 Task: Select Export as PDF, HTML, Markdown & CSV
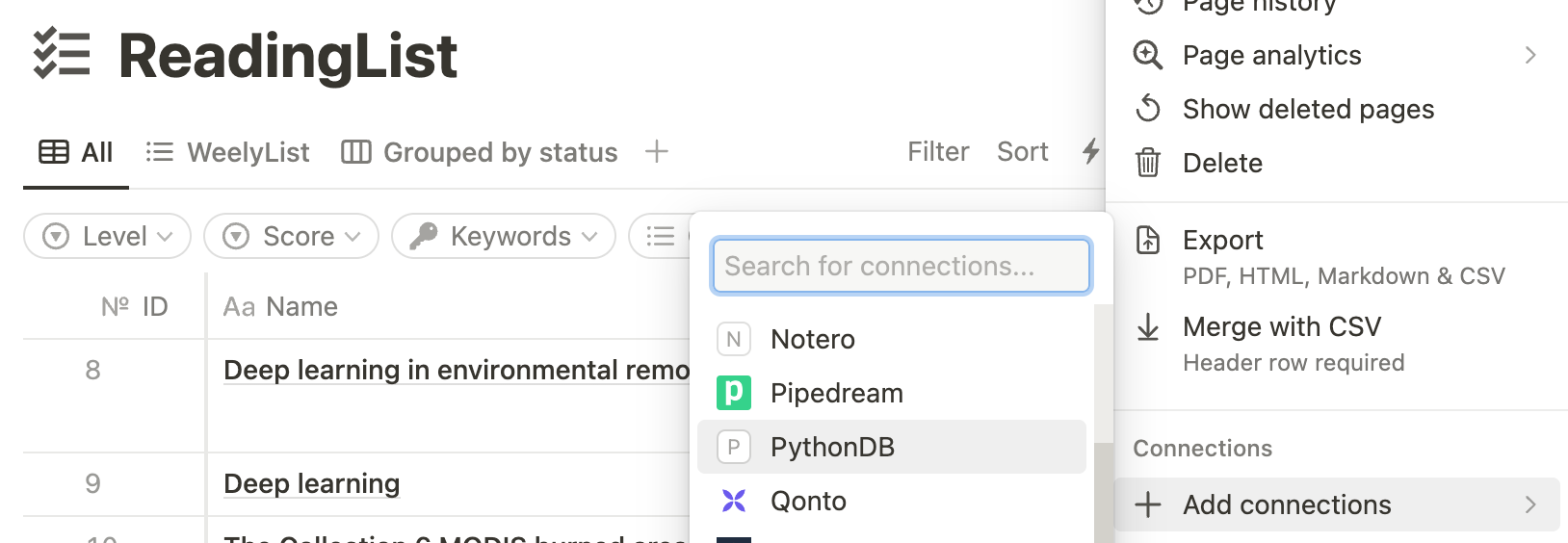(x=1337, y=257)
